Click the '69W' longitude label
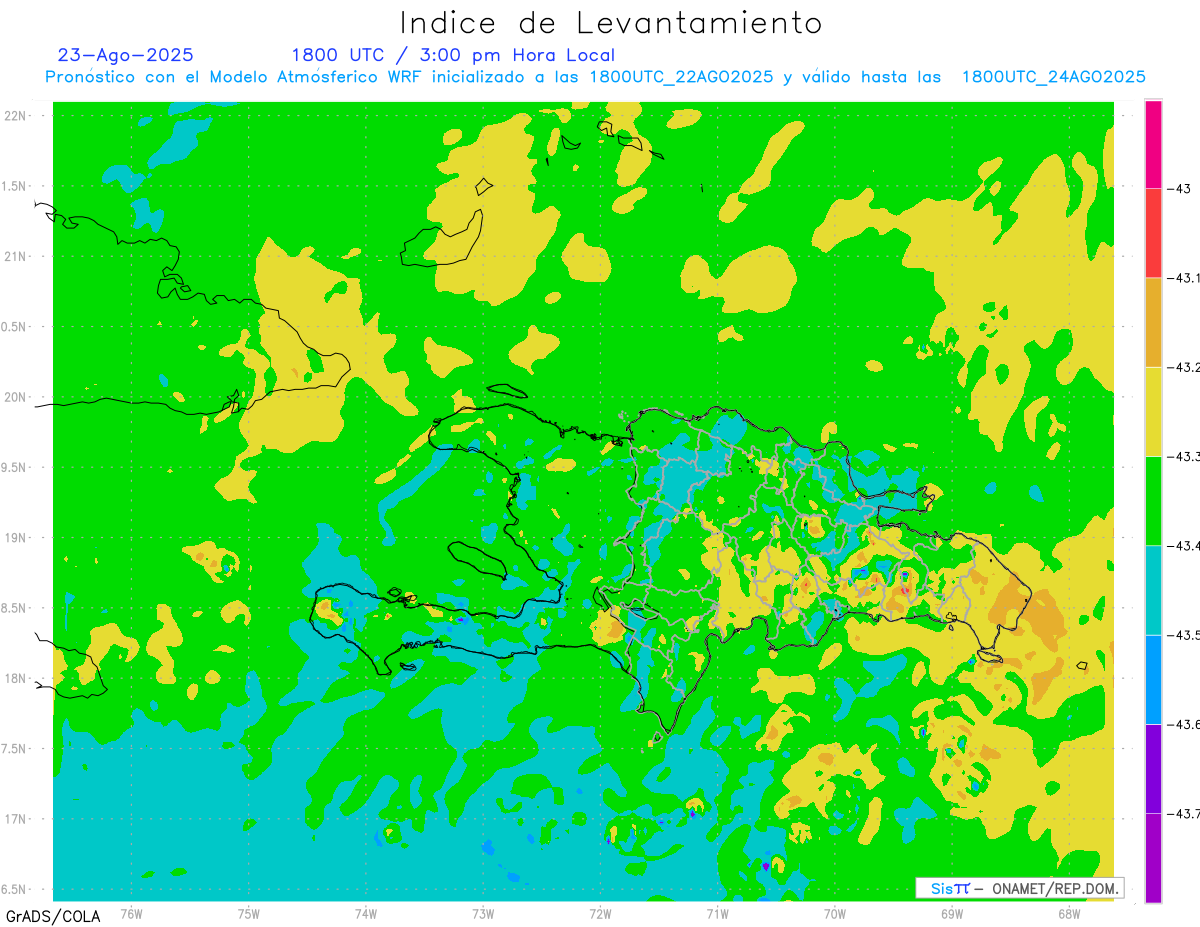Screen dimensions: 1200x927 952,913
